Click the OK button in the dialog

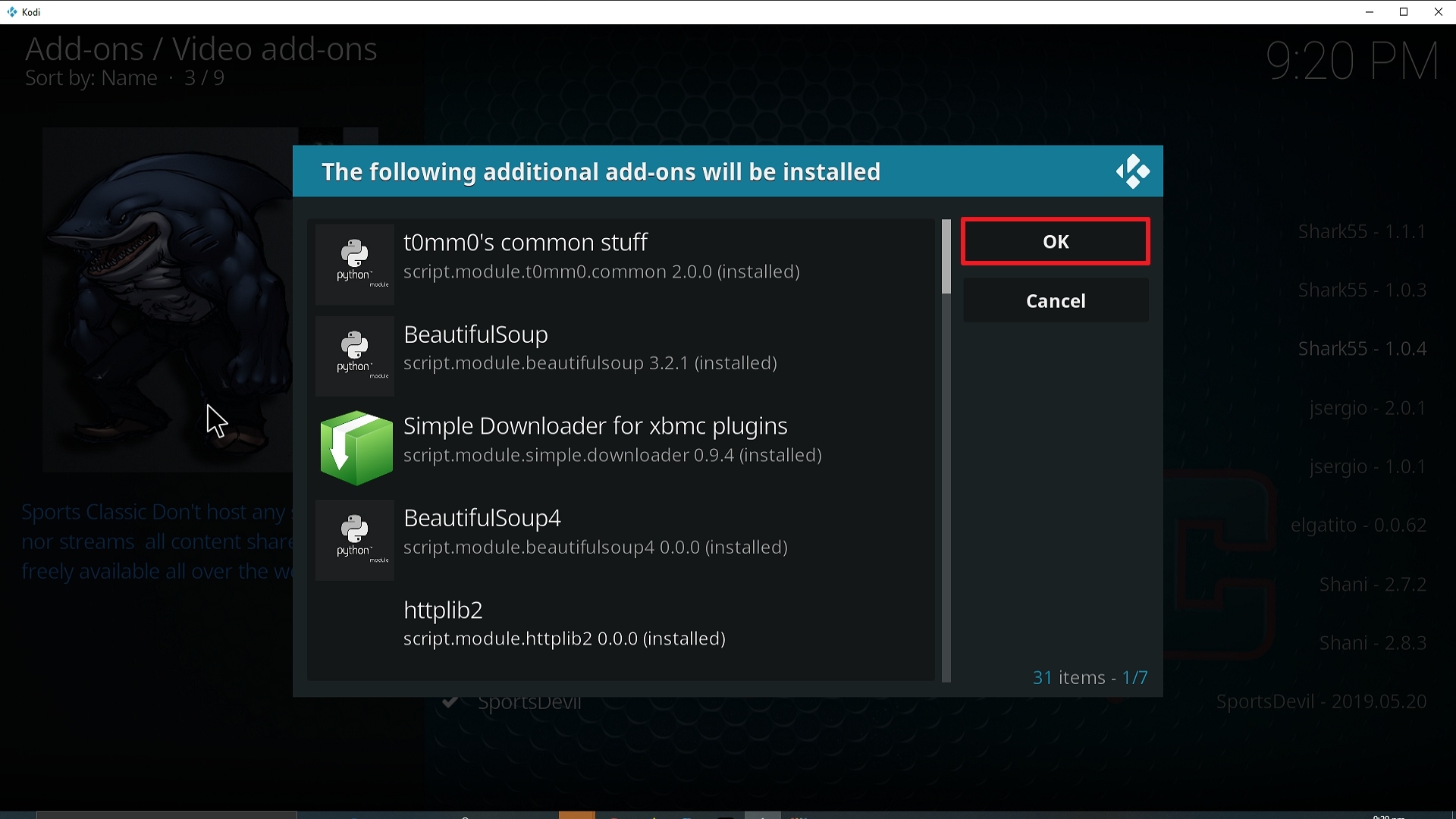pos(1055,241)
